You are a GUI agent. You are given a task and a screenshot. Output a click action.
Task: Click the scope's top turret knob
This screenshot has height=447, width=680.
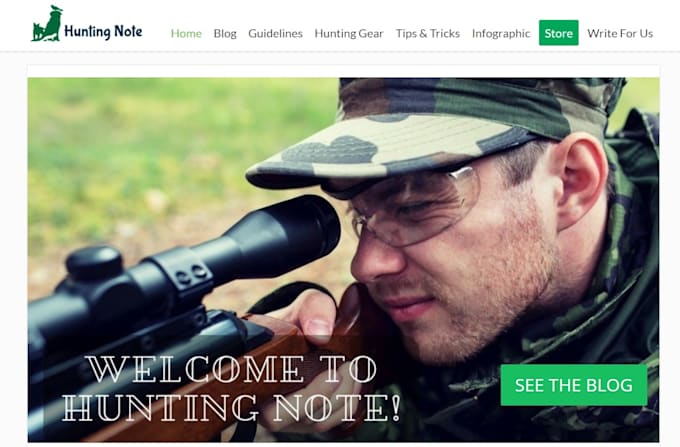[94, 263]
